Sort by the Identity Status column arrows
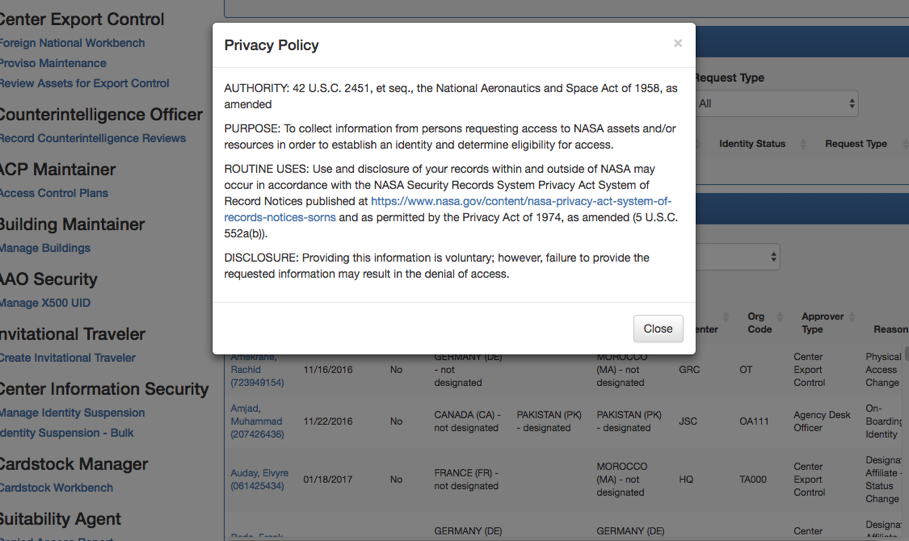The width and height of the screenshot is (909, 541). coord(803,144)
